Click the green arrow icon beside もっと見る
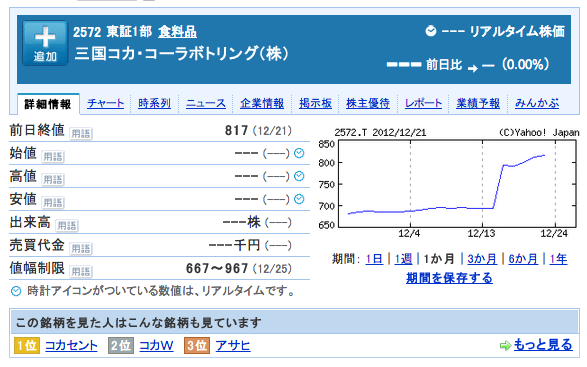587x367 pixels. (x=505, y=346)
